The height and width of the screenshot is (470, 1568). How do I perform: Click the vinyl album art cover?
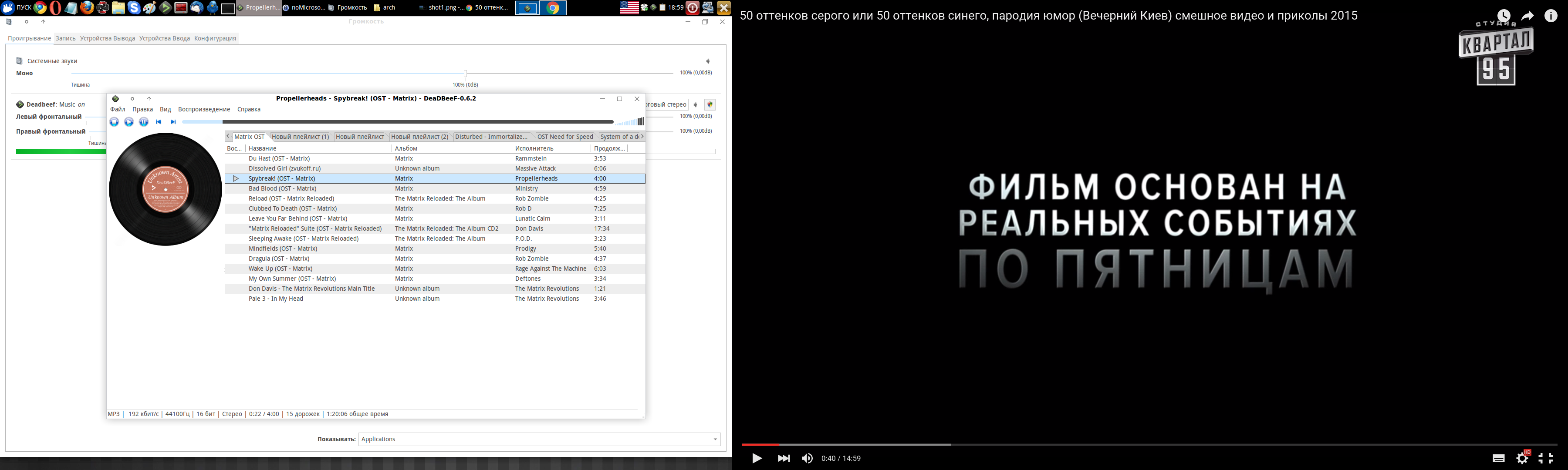166,190
